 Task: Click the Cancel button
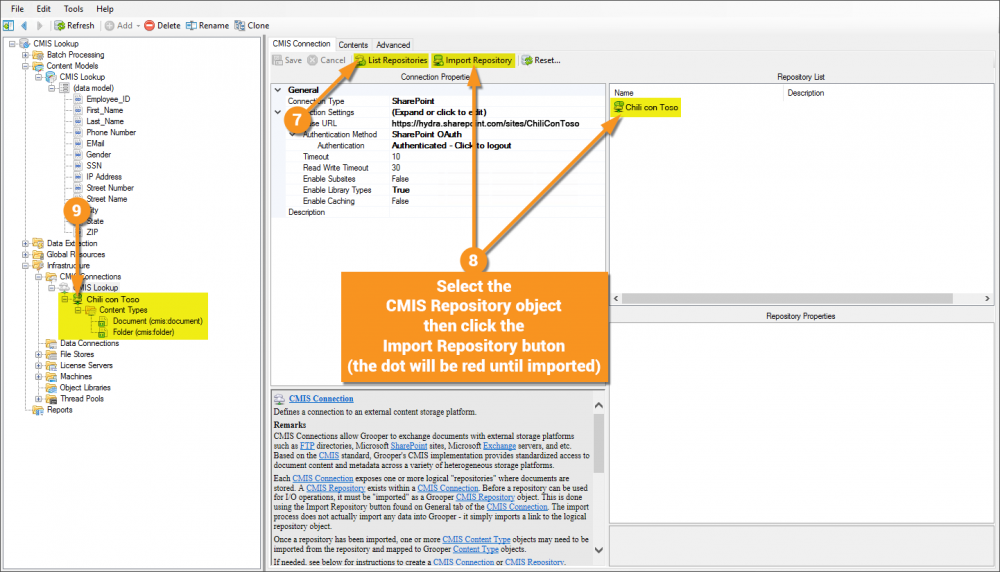pos(327,60)
